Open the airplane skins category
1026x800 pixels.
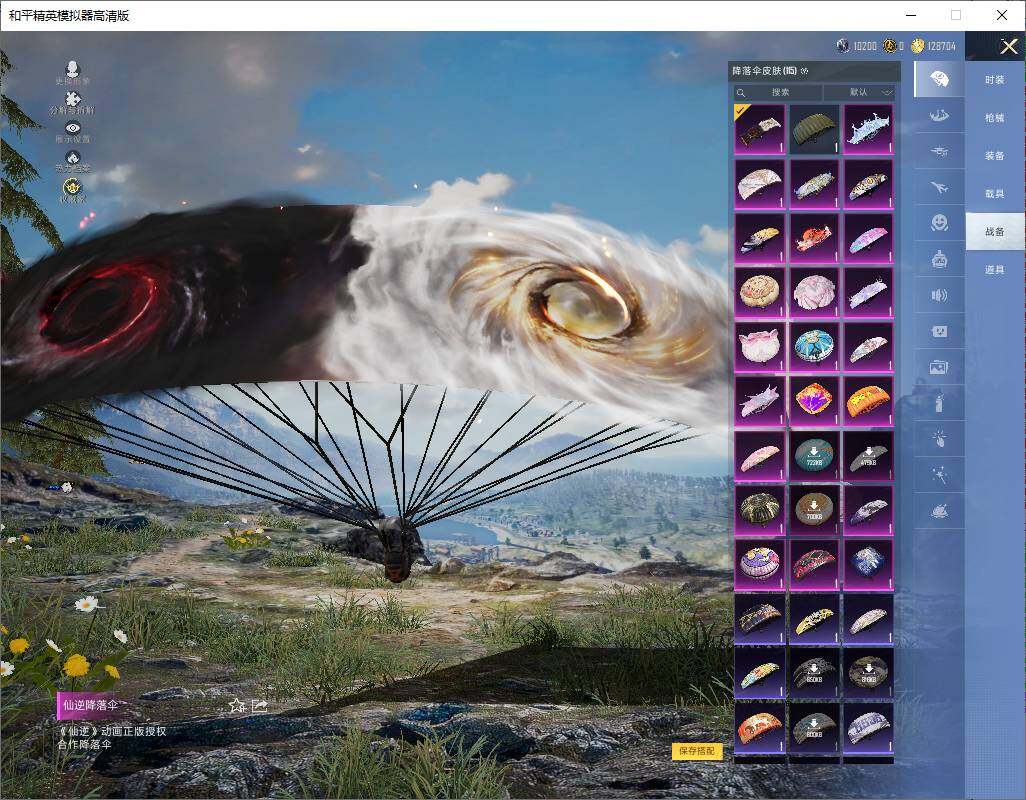click(940, 188)
